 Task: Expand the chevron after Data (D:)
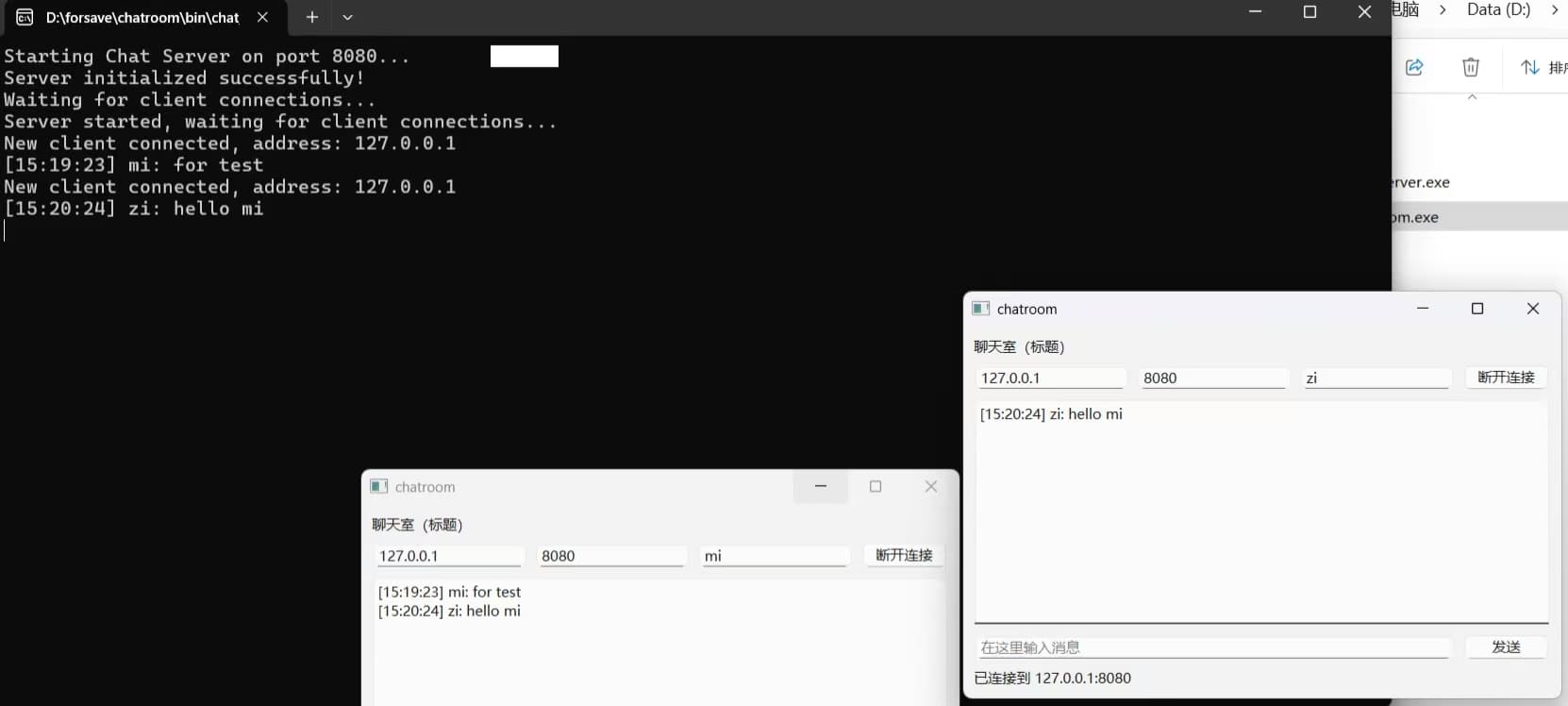click(1555, 9)
